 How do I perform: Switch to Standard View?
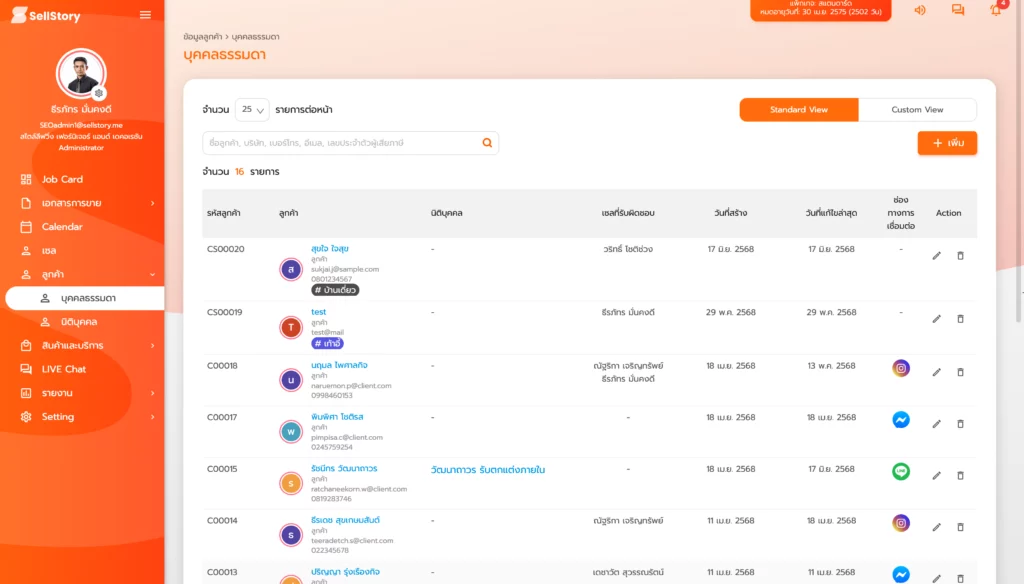point(799,110)
